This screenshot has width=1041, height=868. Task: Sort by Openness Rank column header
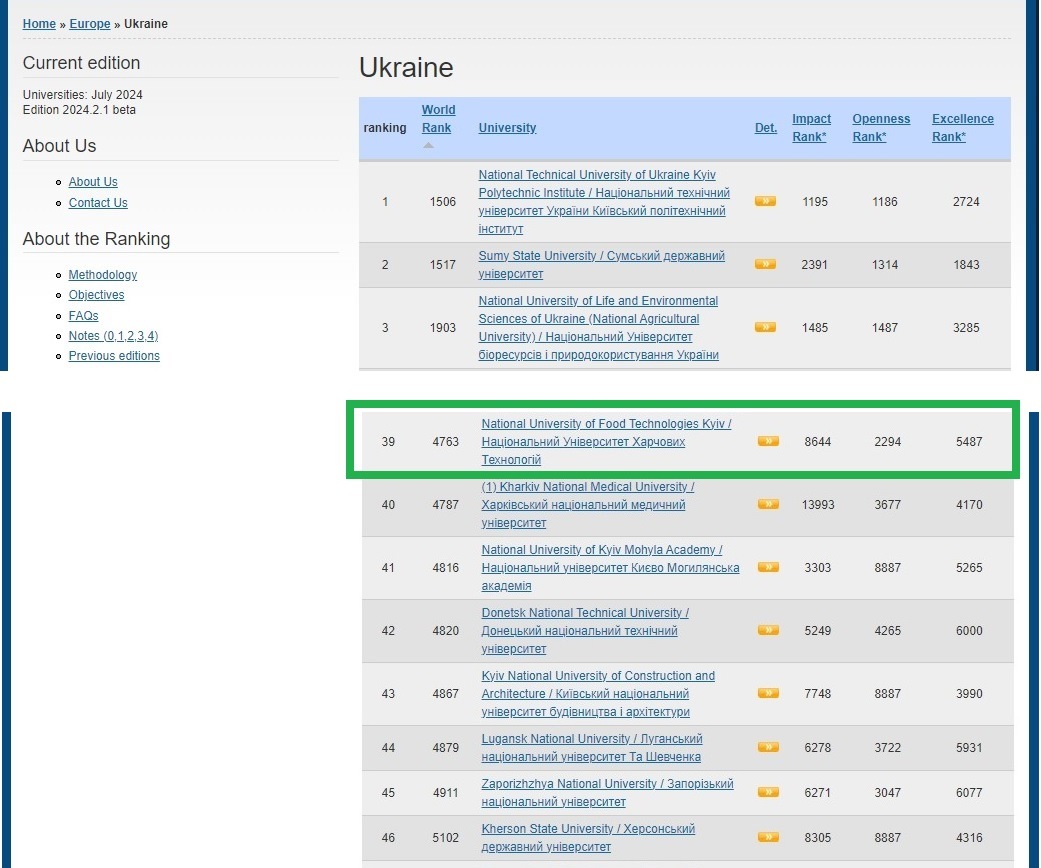point(880,127)
